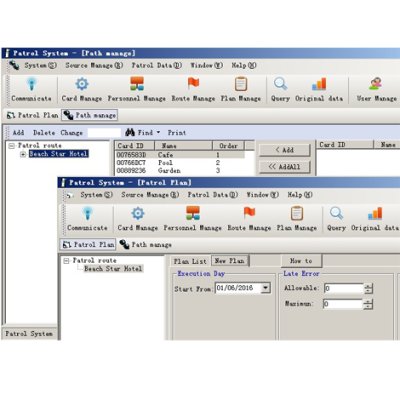
Task: Open Source Manage menu in Path manage window
Action: point(94,65)
